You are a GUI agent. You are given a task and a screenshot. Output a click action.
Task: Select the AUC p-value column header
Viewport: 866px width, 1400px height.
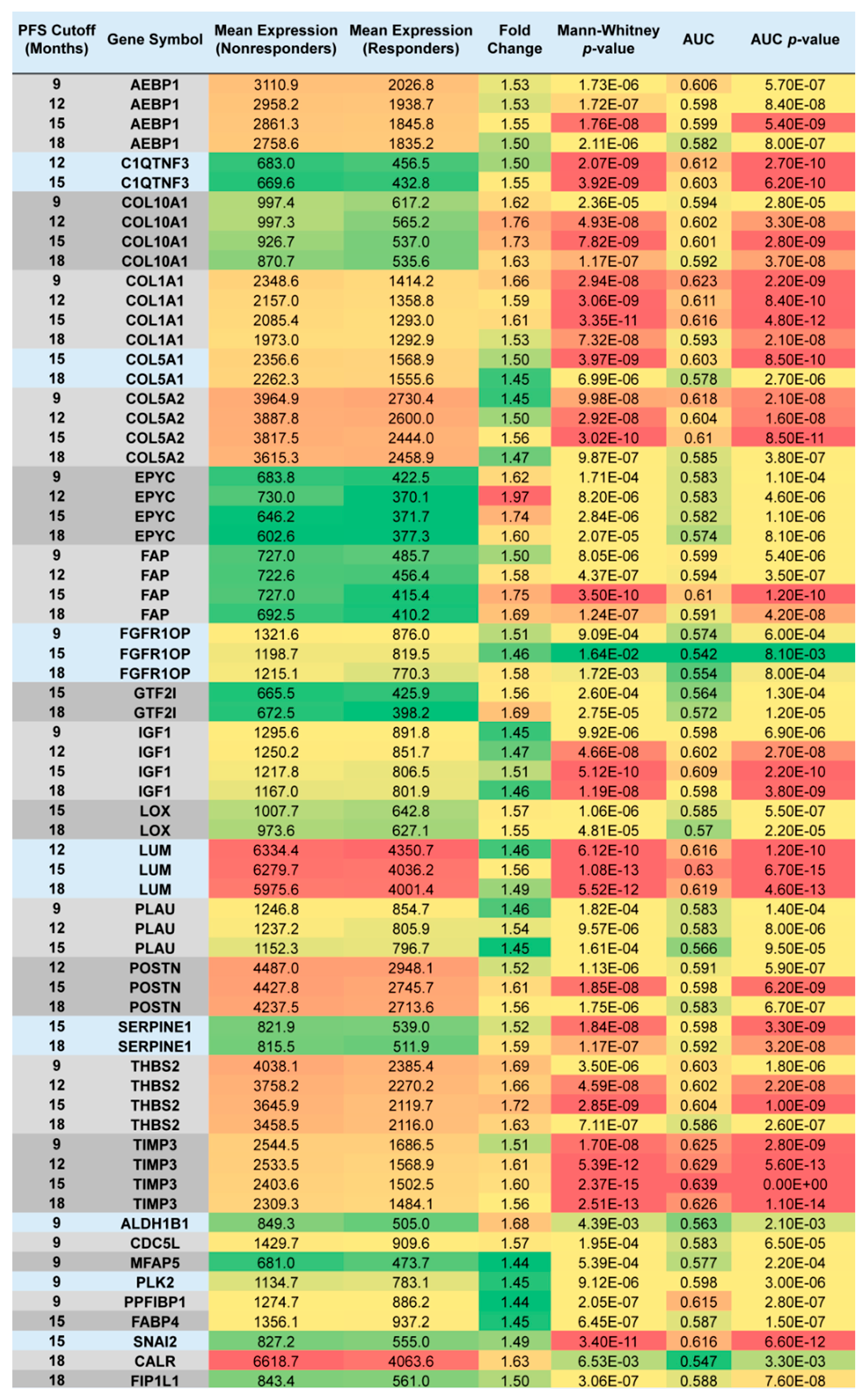(x=794, y=40)
